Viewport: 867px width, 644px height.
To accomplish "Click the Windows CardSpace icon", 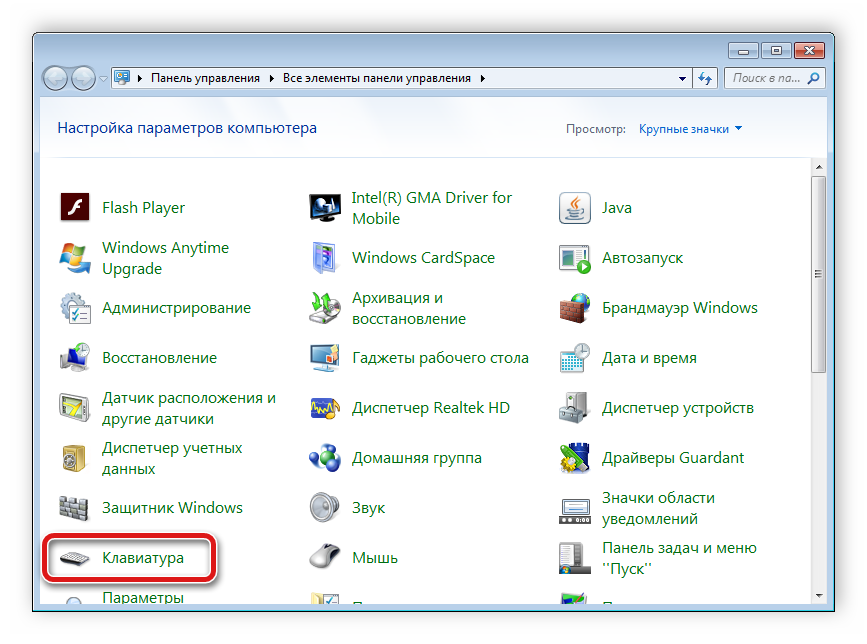I will point(324,258).
